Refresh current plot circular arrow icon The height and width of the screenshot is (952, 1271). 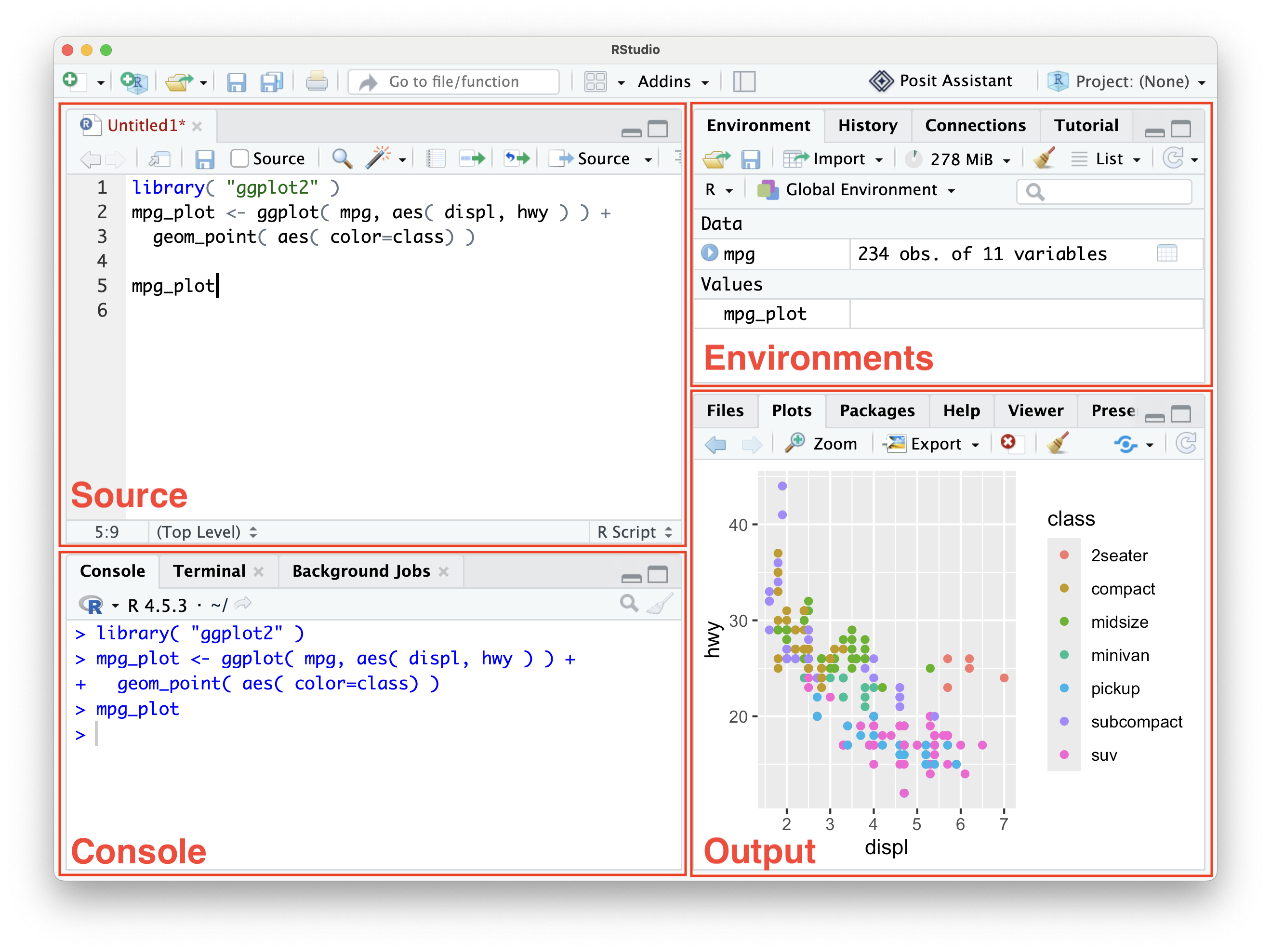pos(1186,443)
